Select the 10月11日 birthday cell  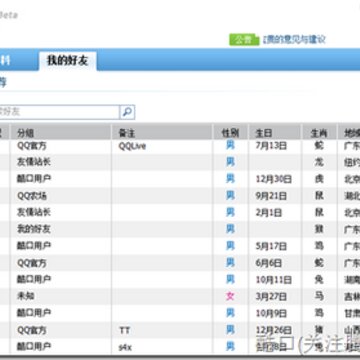click(x=274, y=279)
